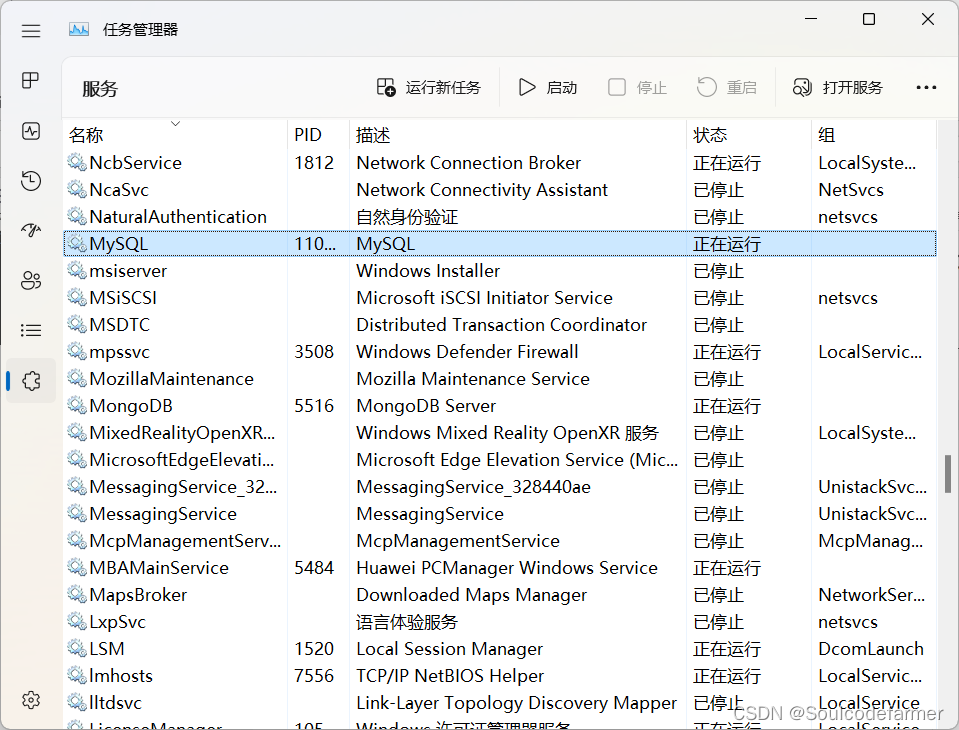Image resolution: width=959 pixels, height=730 pixels.
Task: Click the gear icon of NcbService
Action: (x=77, y=162)
